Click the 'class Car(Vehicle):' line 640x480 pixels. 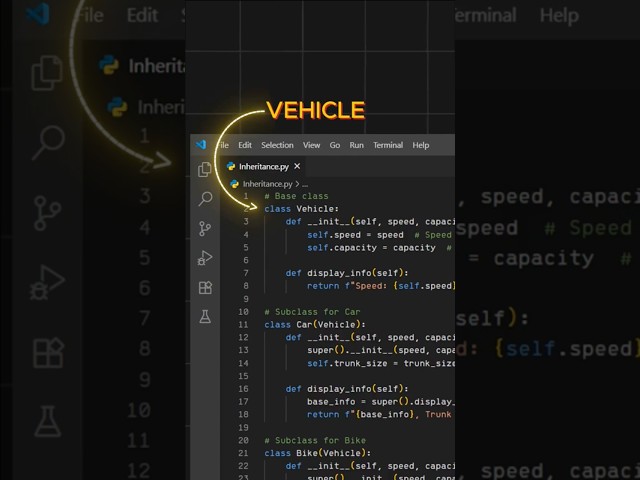[x=315, y=324]
